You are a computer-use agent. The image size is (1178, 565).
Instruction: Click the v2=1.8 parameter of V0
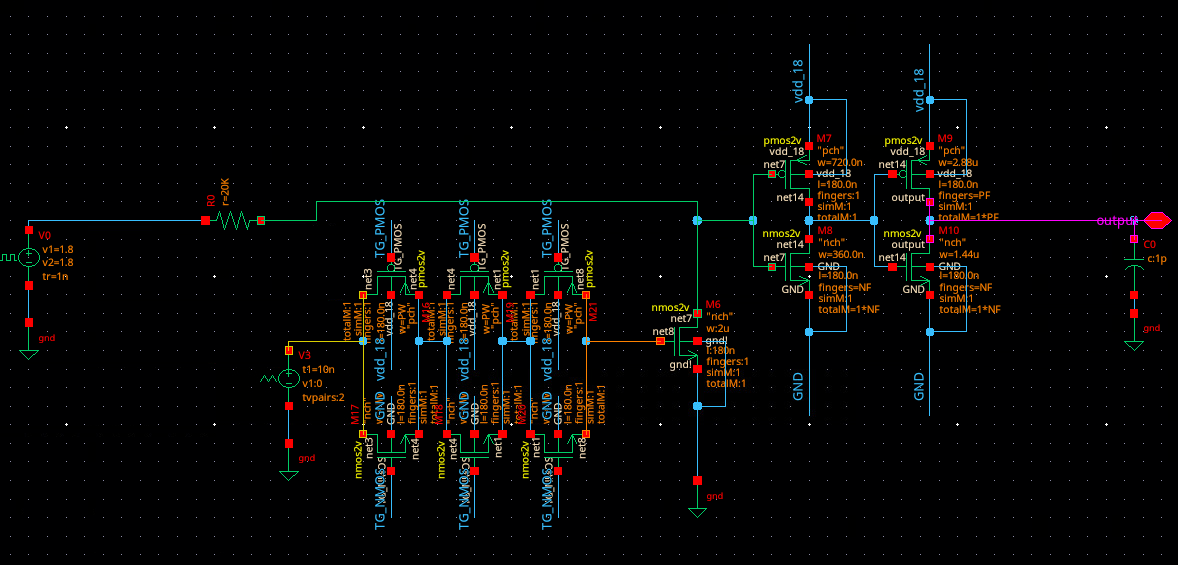(x=58, y=262)
